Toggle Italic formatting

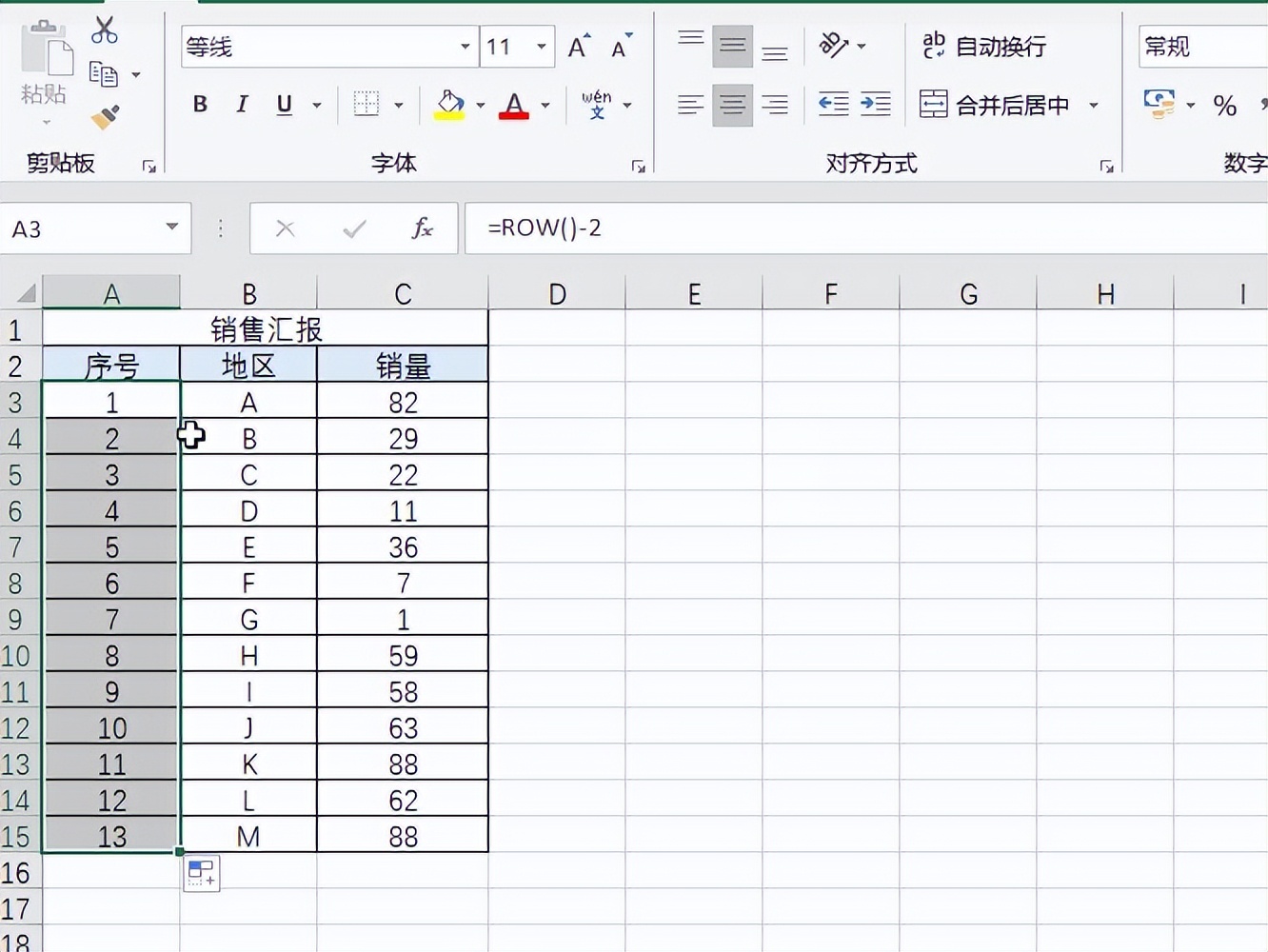click(x=242, y=104)
